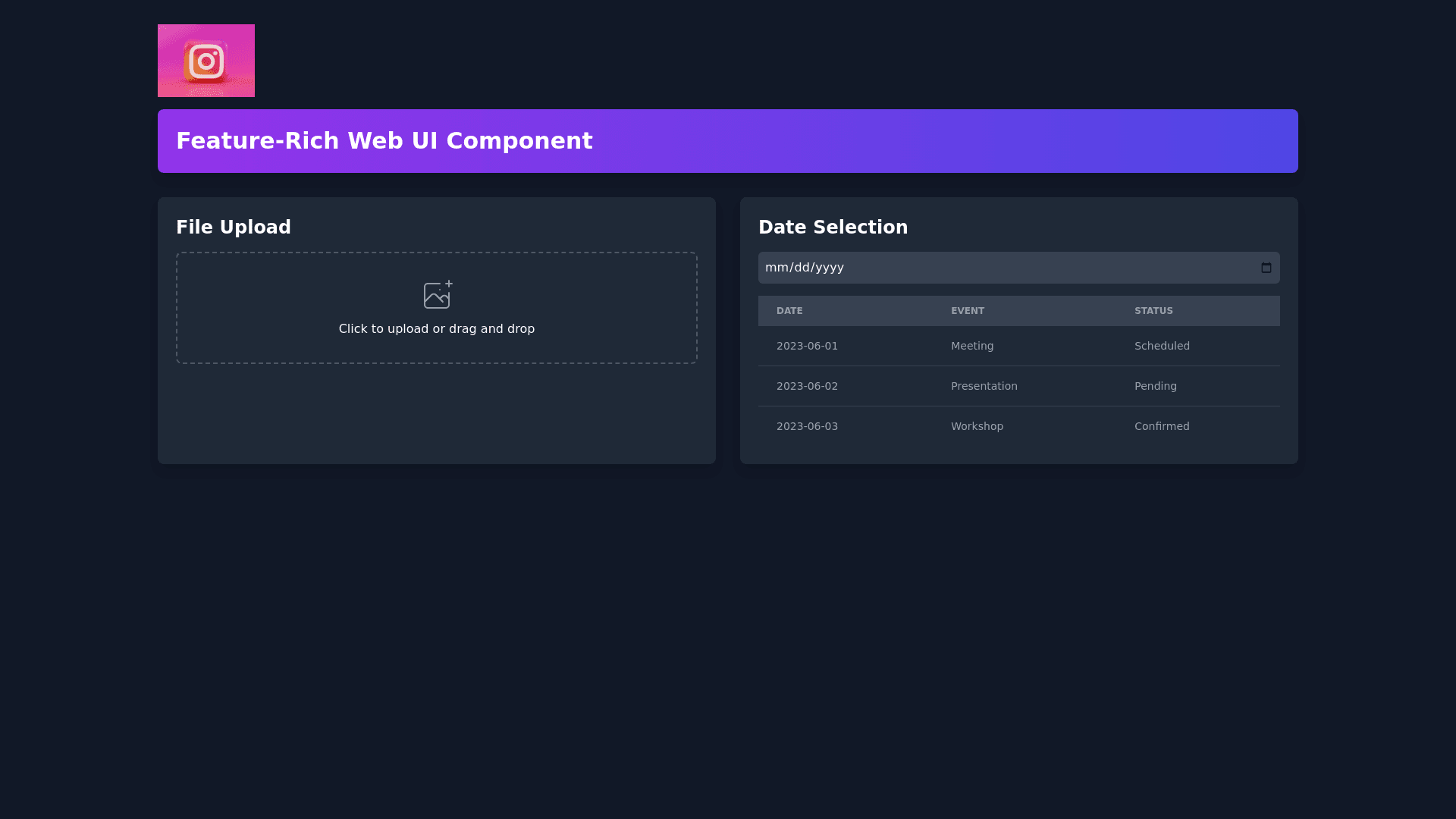Click the Pending status cell

[1155, 386]
